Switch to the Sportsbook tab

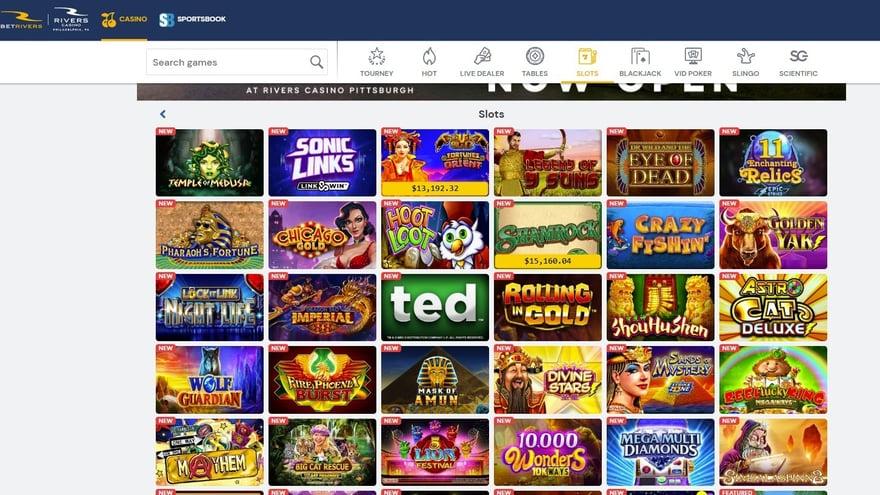(x=192, y=20)
